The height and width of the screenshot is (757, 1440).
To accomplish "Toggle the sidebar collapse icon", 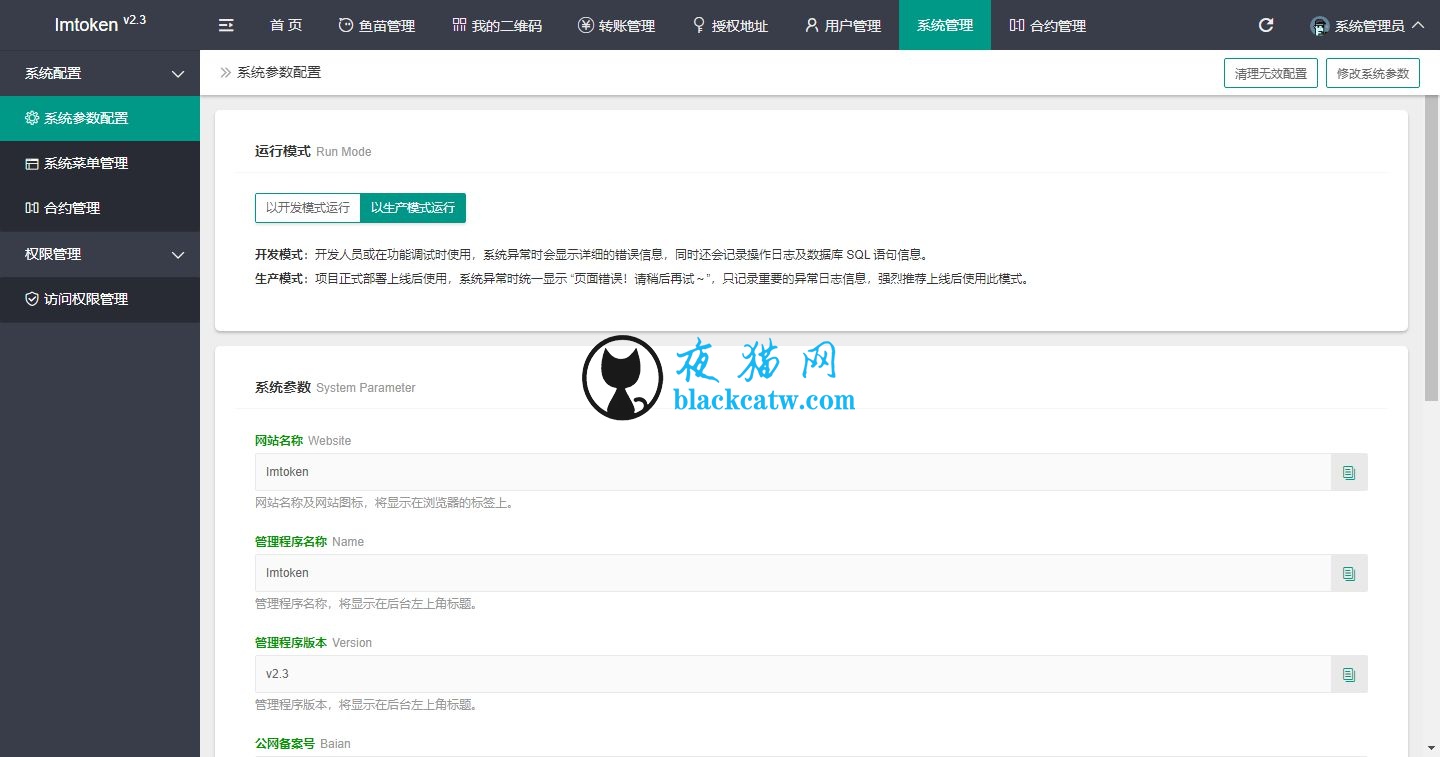I will 226,25.
